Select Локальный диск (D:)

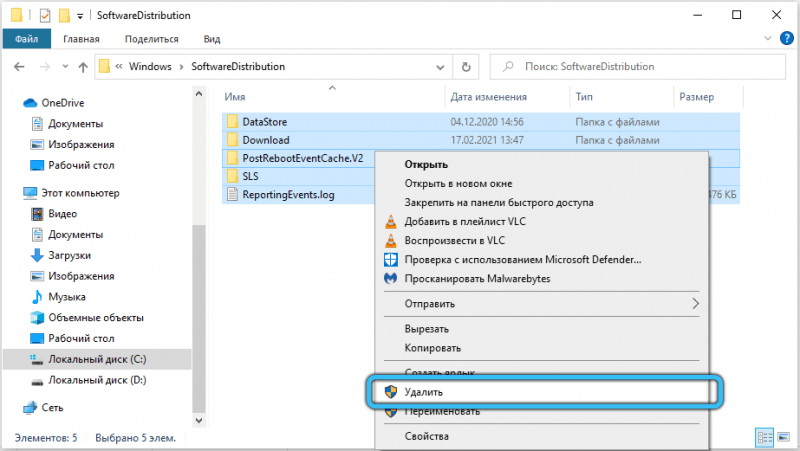(88, 380)
